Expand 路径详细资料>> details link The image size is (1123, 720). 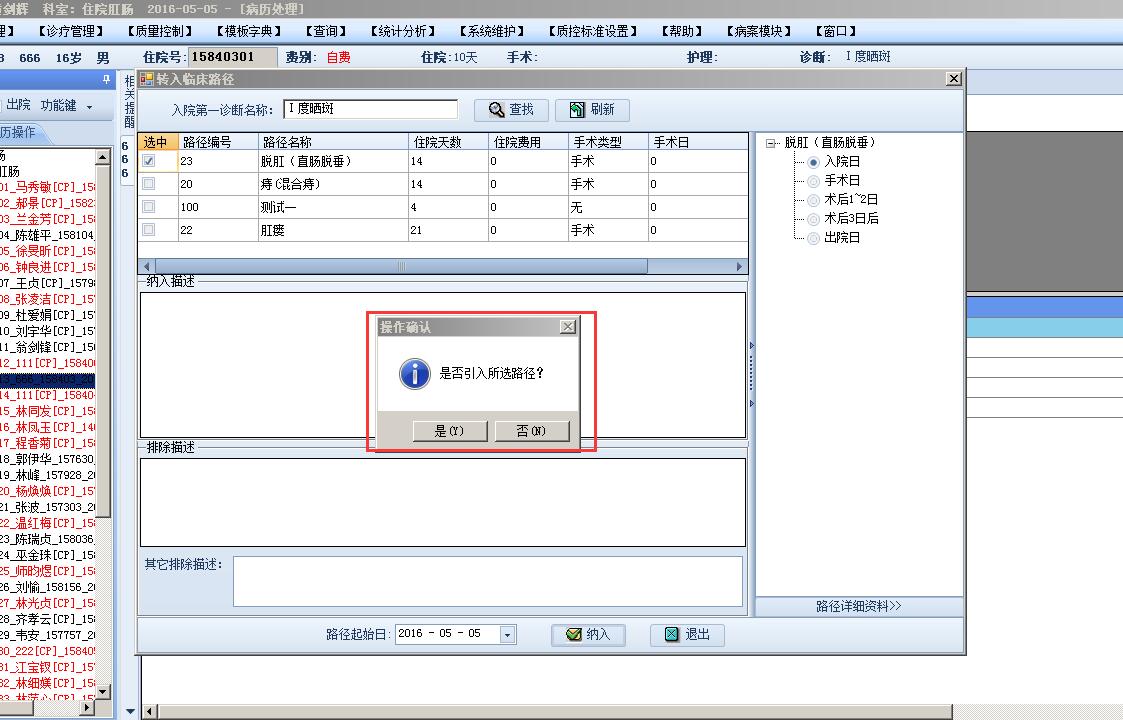click(859, 606)
